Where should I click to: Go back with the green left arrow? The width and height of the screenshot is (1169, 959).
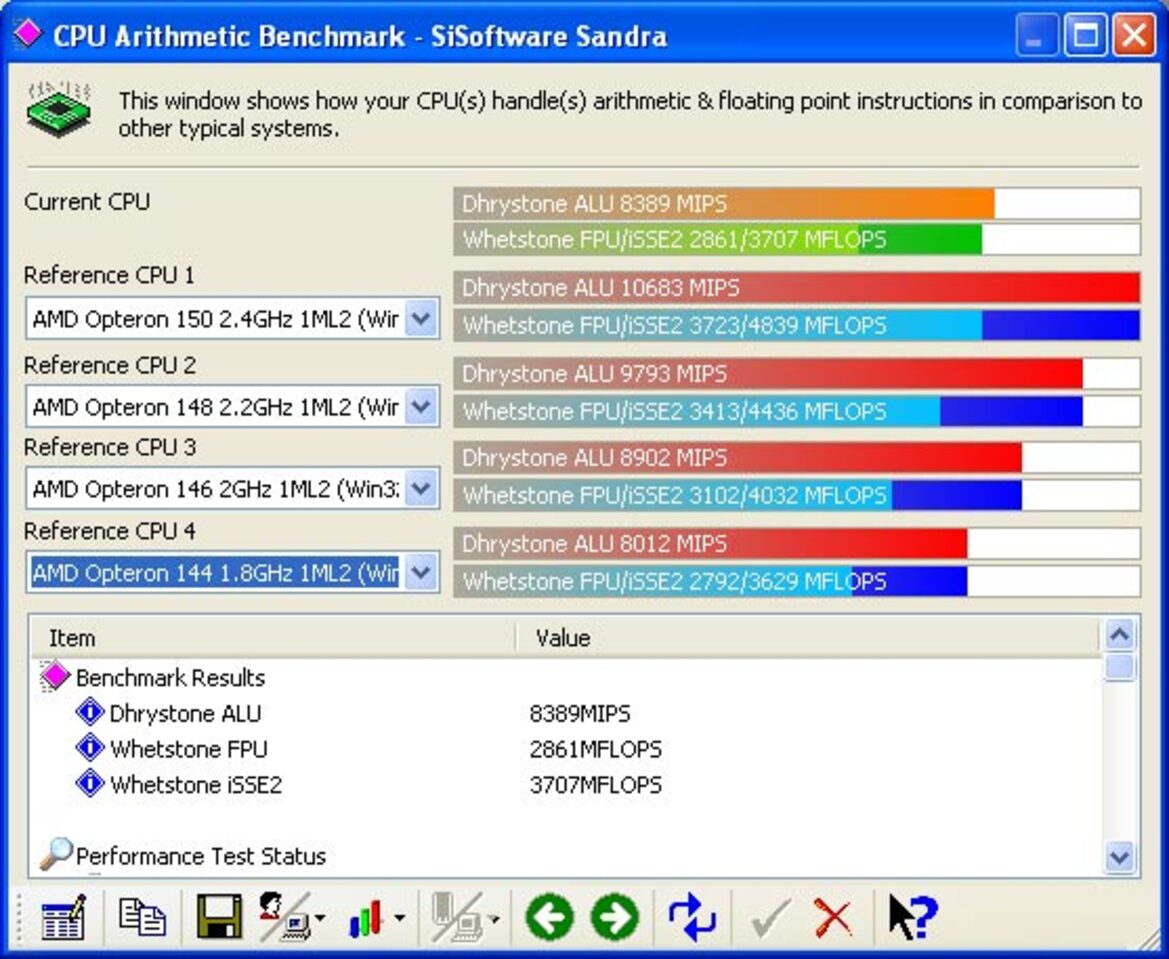tap(550, 917)
